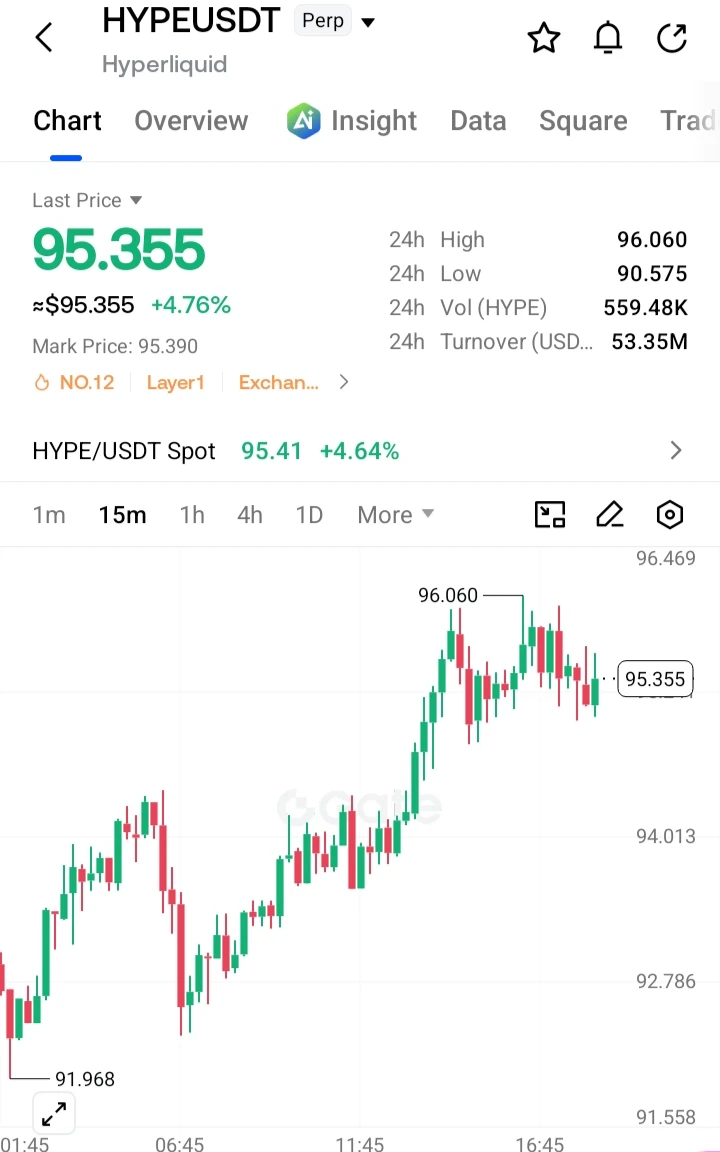720x1152 pixels.
Task: Tap the 92.786 price axis label
Action: 665,981
